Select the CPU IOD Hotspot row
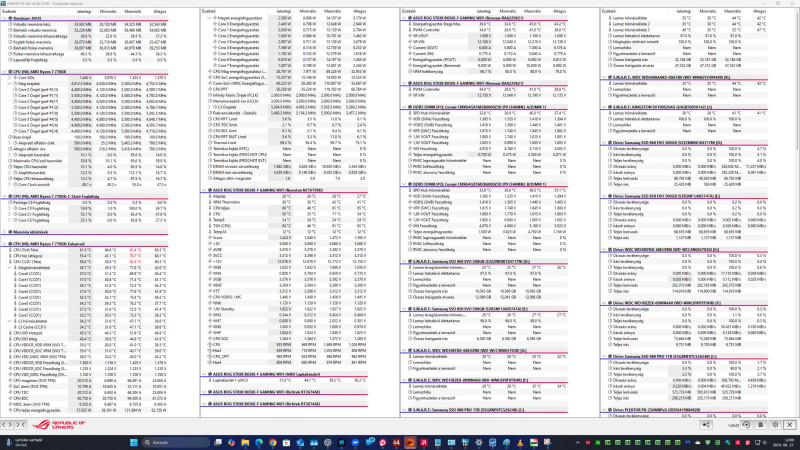 point(84,333)
